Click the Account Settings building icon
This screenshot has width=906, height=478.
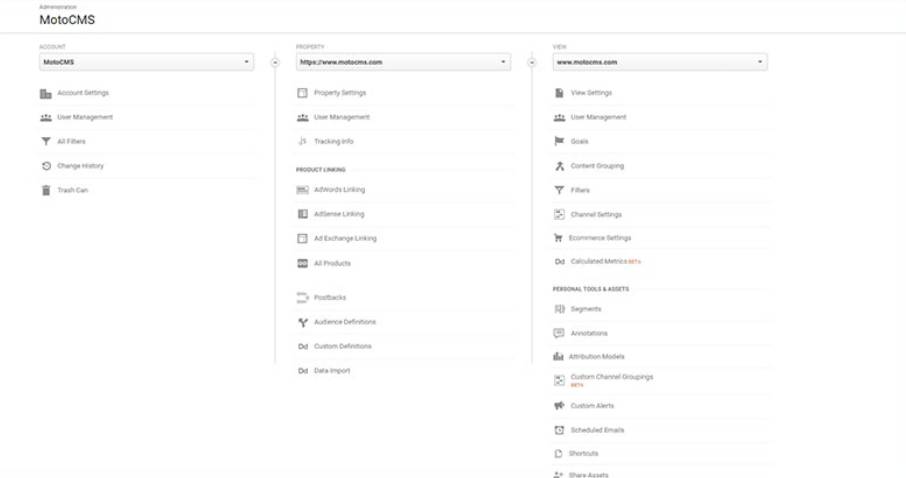pyautogui.click(x=46, y=94)
